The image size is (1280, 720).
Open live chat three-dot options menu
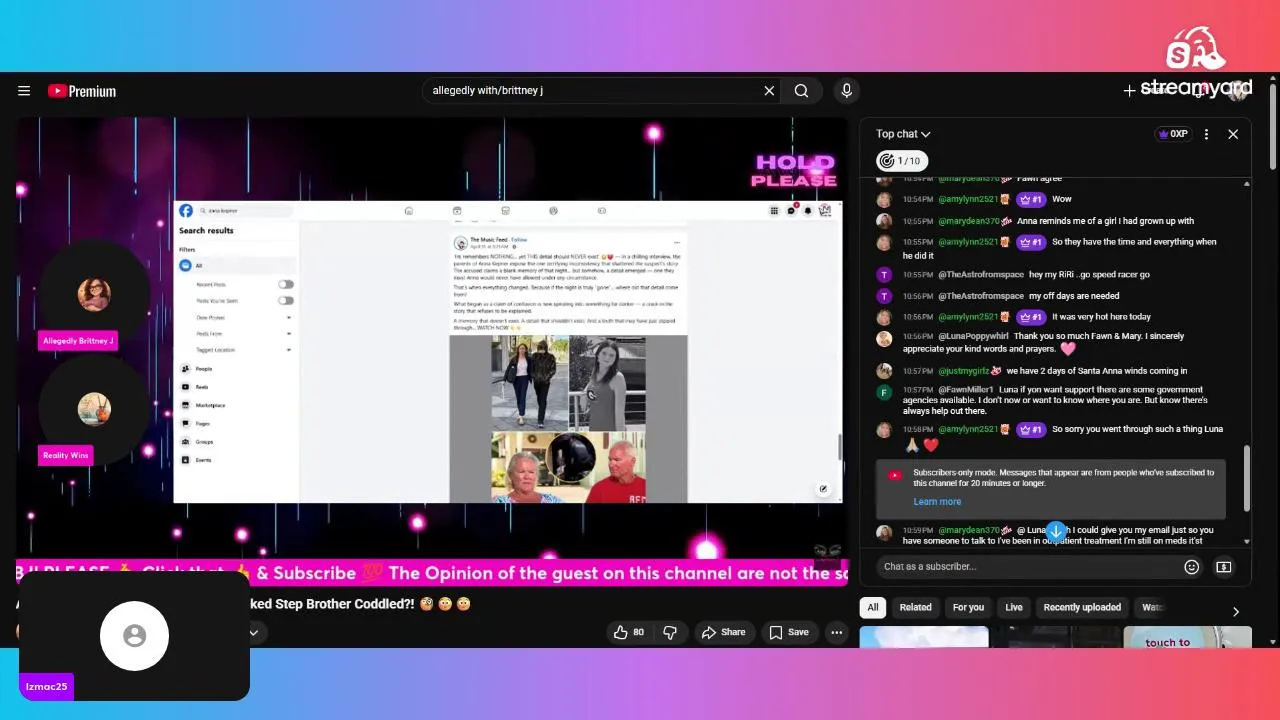click(x=1206, y=134)
